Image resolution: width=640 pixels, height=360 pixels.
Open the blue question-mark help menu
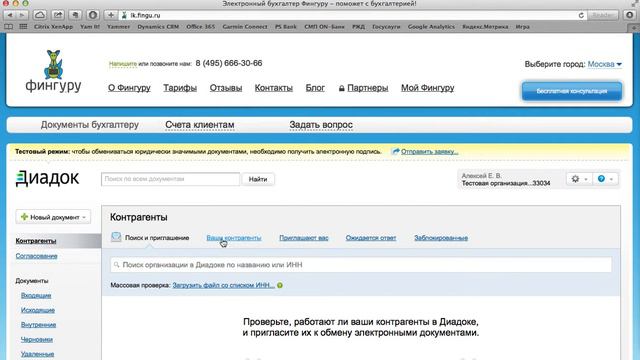pos(604,179)
